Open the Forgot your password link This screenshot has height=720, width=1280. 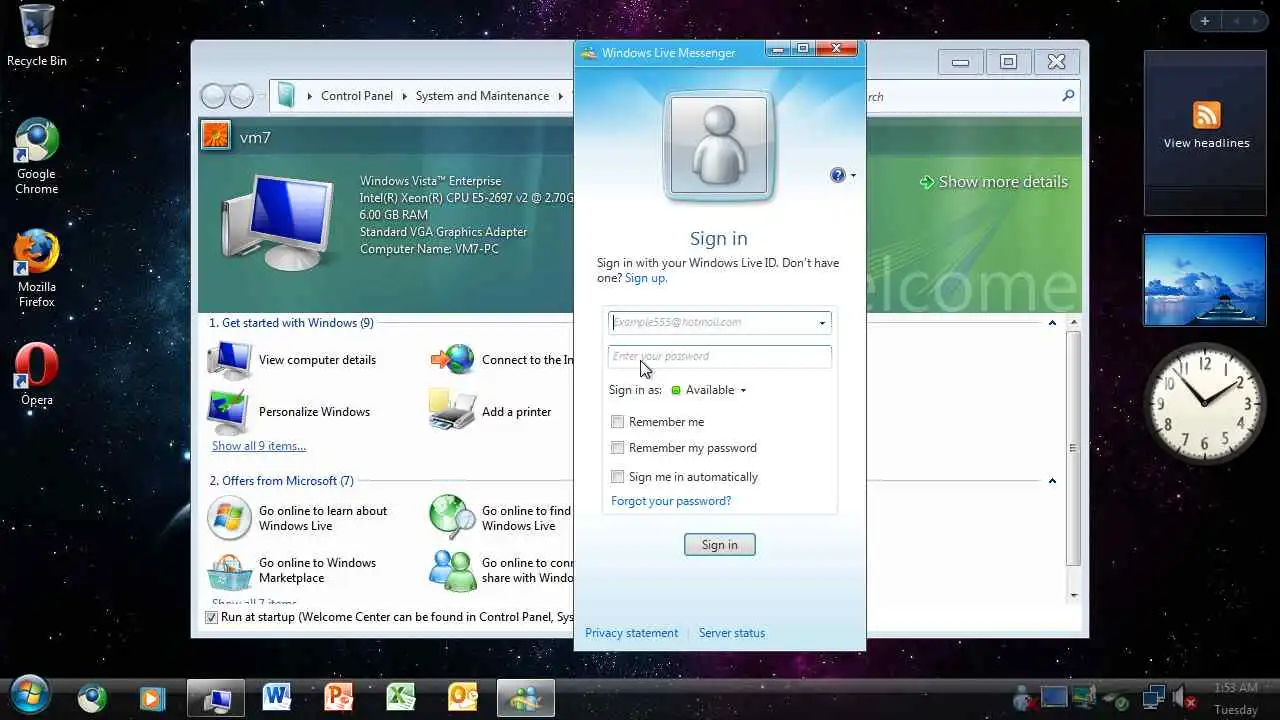pyautogui.click(x=671, y=501)
